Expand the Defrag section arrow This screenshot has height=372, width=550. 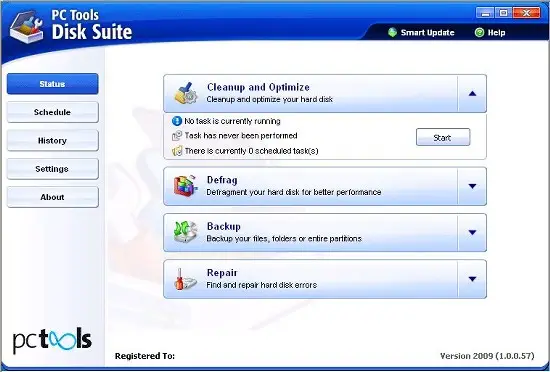click(472, 186)
